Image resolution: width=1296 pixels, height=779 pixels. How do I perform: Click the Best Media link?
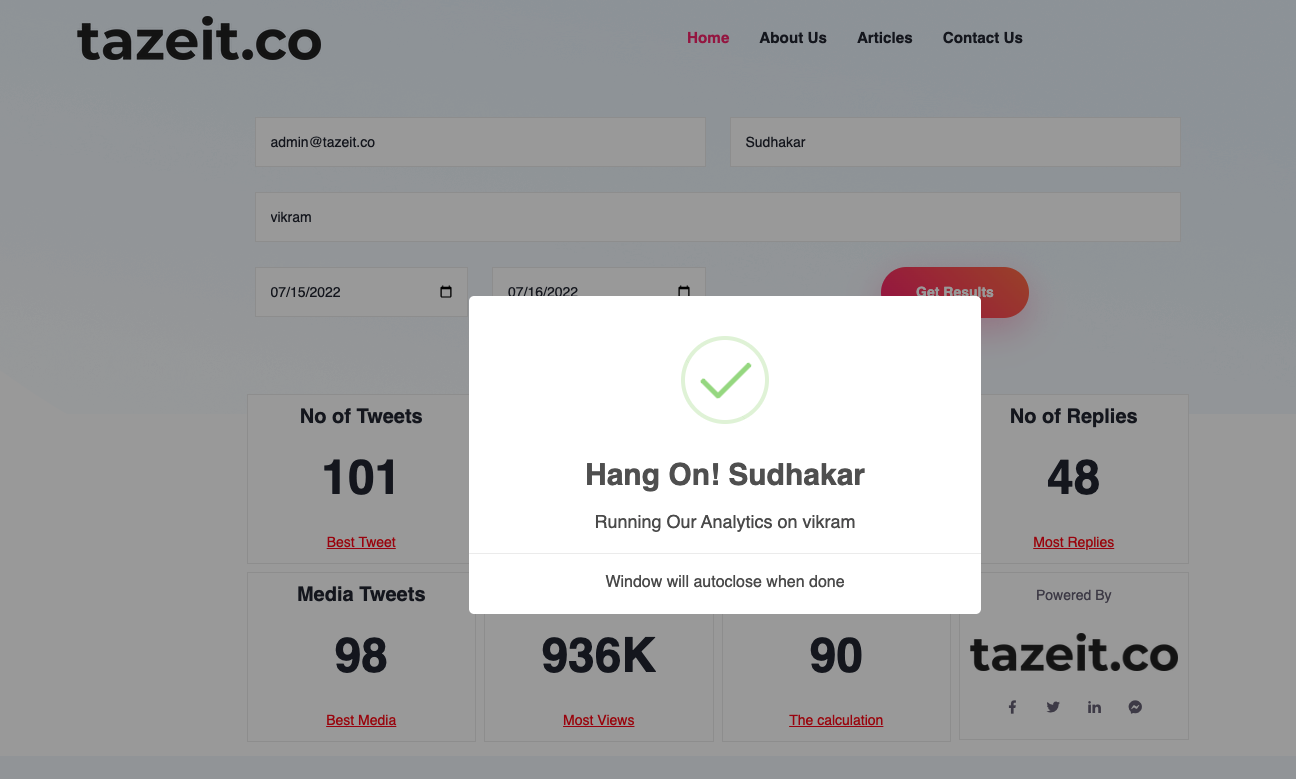tap(361, 720)
